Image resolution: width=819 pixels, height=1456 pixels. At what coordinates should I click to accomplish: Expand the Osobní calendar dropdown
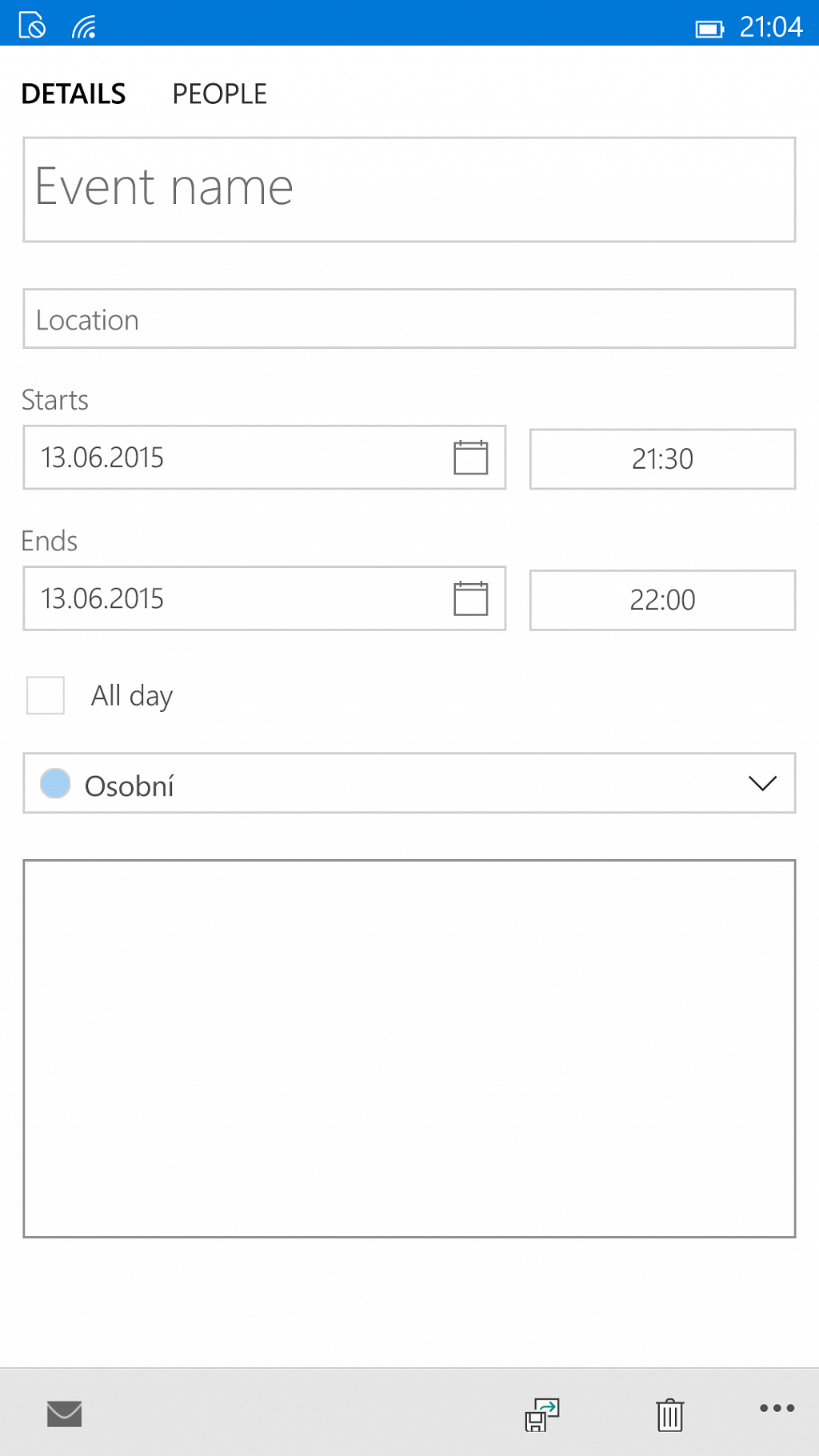click(x=409, y=783)
